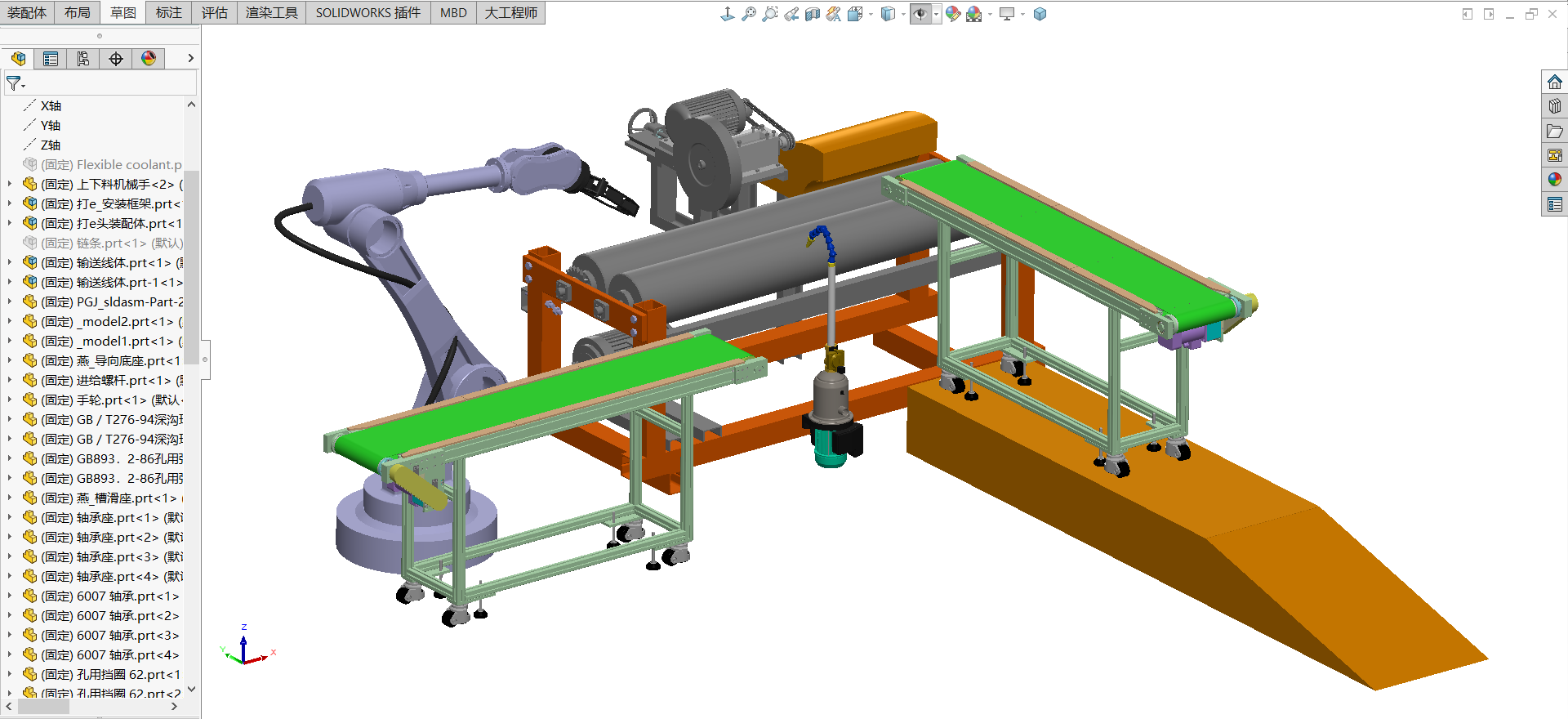The width and height of the screenshot is (1568, 719).
Task: Open Appearances color ball in task pane
Action: point(1554,180)
